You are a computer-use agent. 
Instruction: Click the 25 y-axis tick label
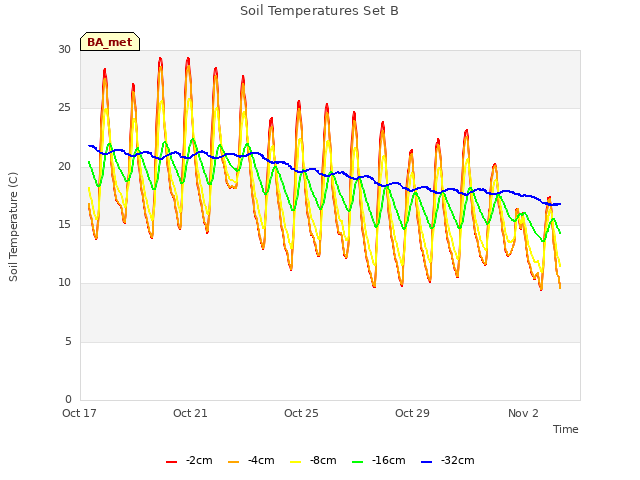(64, 108)
